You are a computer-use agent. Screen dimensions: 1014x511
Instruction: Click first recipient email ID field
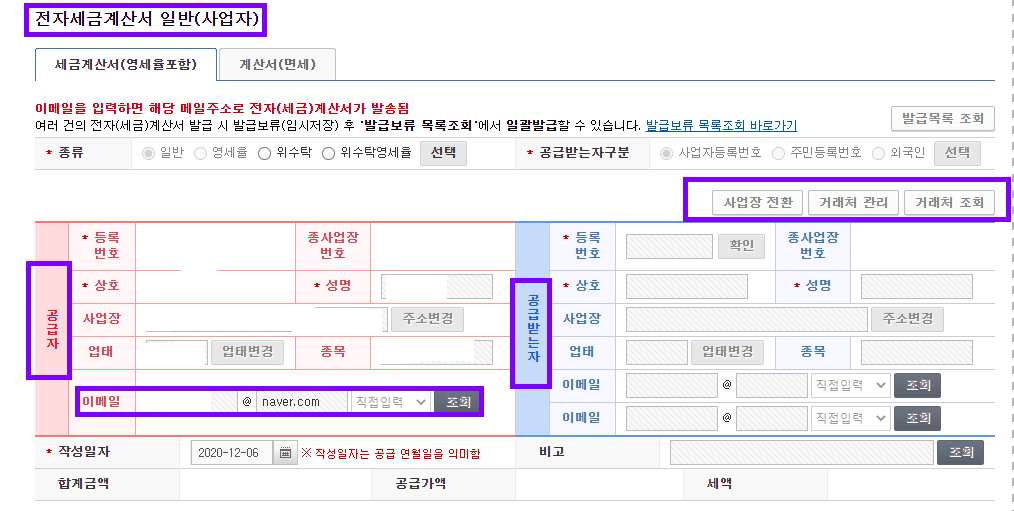(672, 385)
